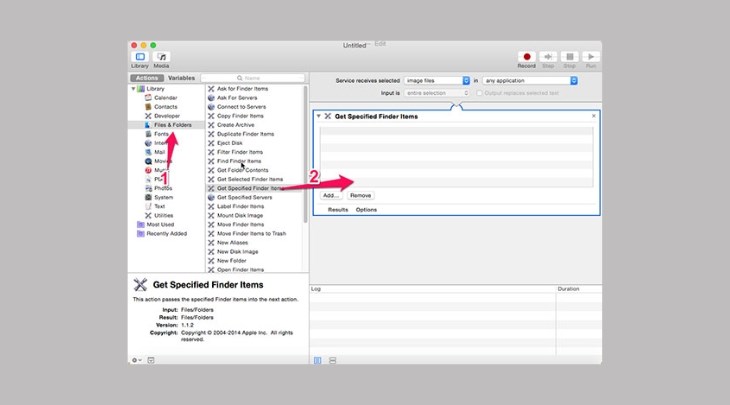This screenshot has width=730, height=405.
Task: Choose the Utilities library category
Action: pyautogui.click(x=163, y=215)
